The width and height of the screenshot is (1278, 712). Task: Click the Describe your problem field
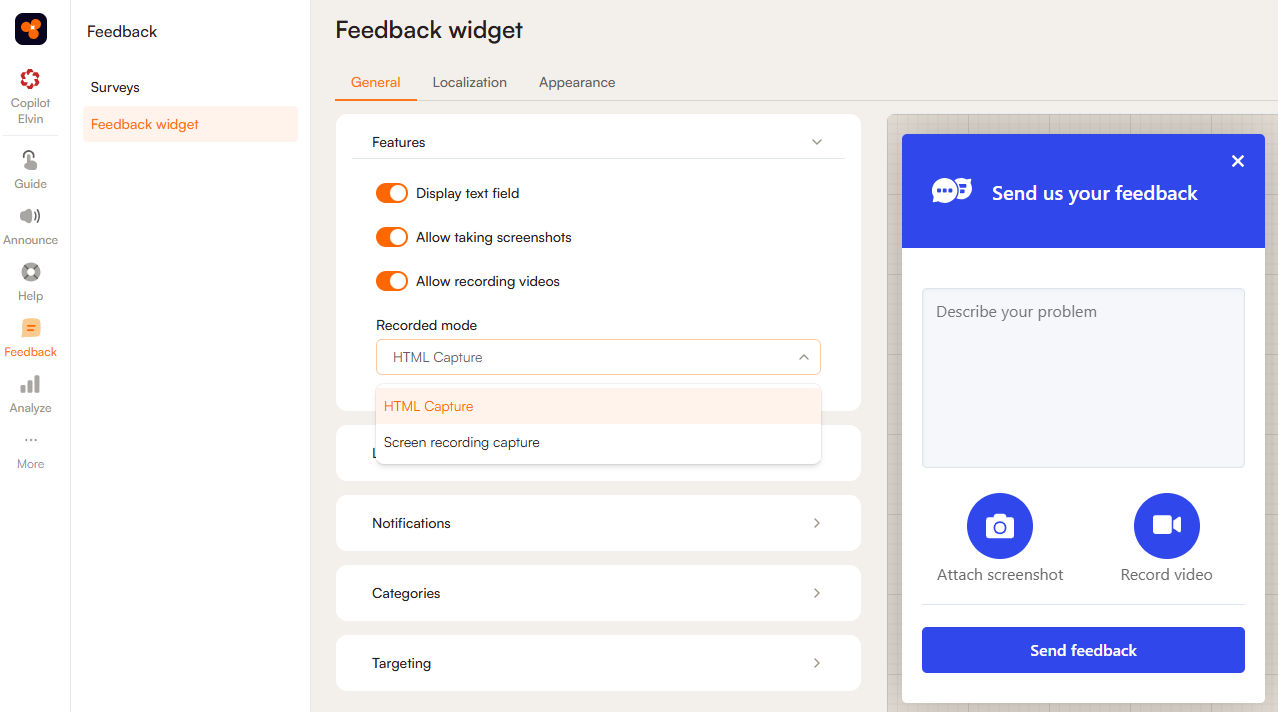[1083, 378]
